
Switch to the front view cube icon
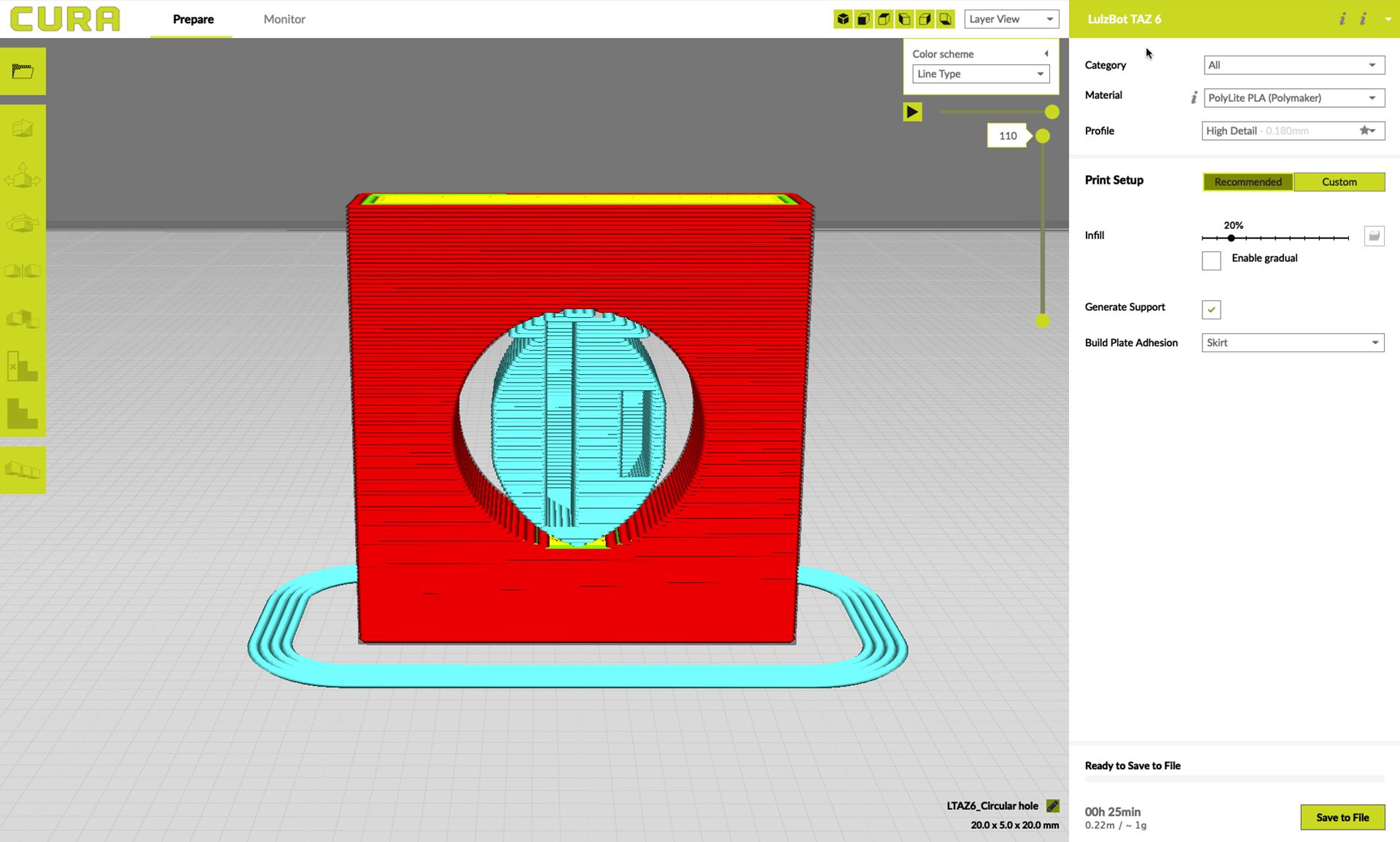tap(863, 19)
